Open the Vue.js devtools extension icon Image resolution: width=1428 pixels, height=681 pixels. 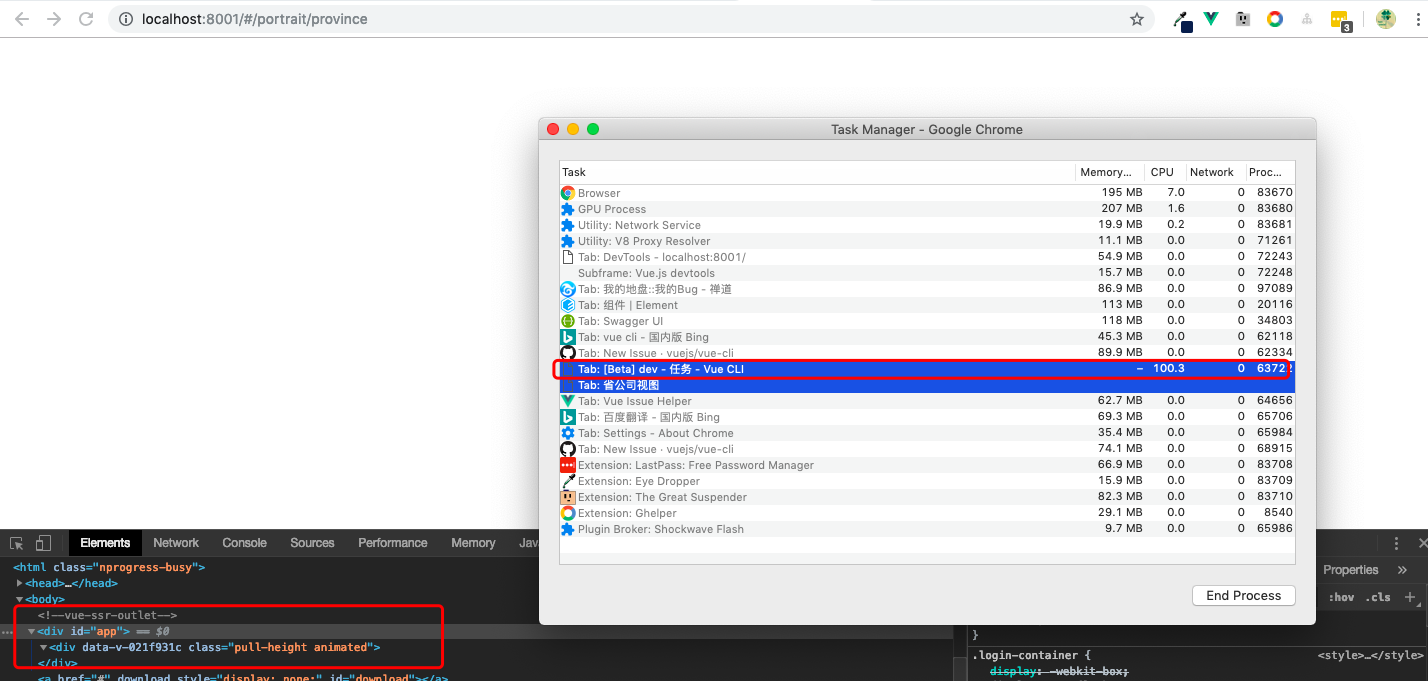pos(1211,19)
